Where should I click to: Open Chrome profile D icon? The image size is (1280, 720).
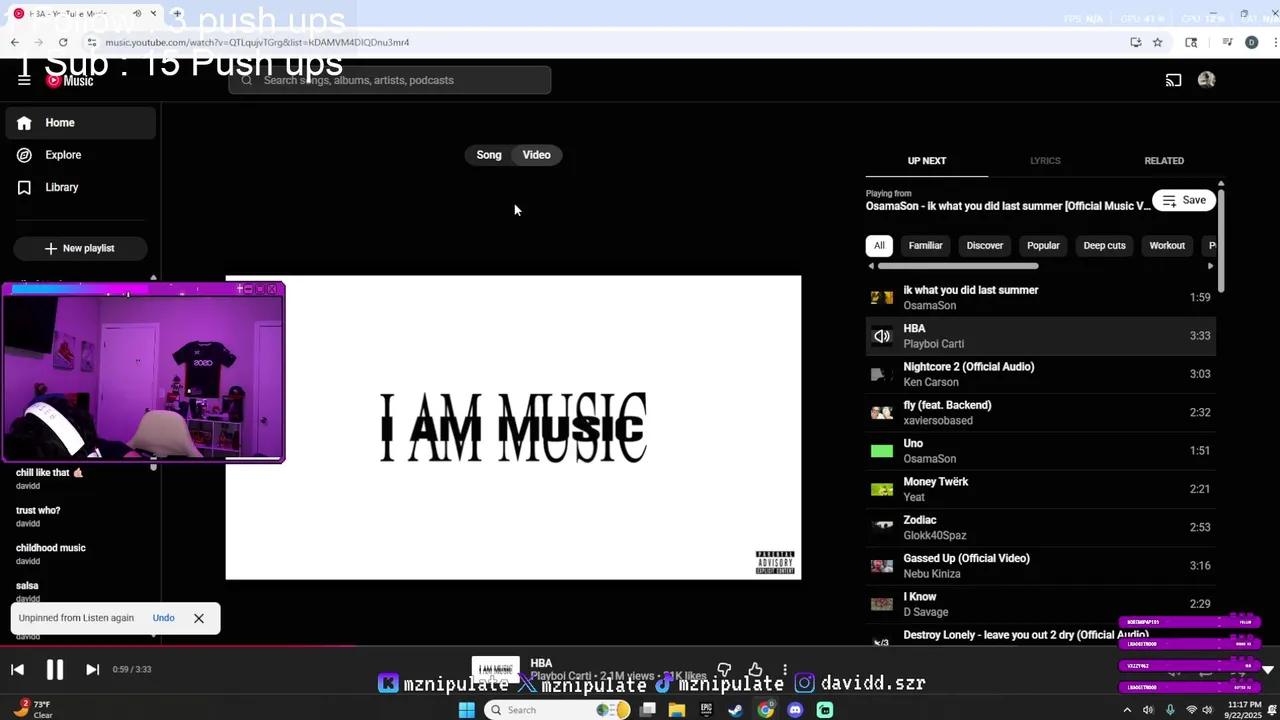tap(1251, 42)
